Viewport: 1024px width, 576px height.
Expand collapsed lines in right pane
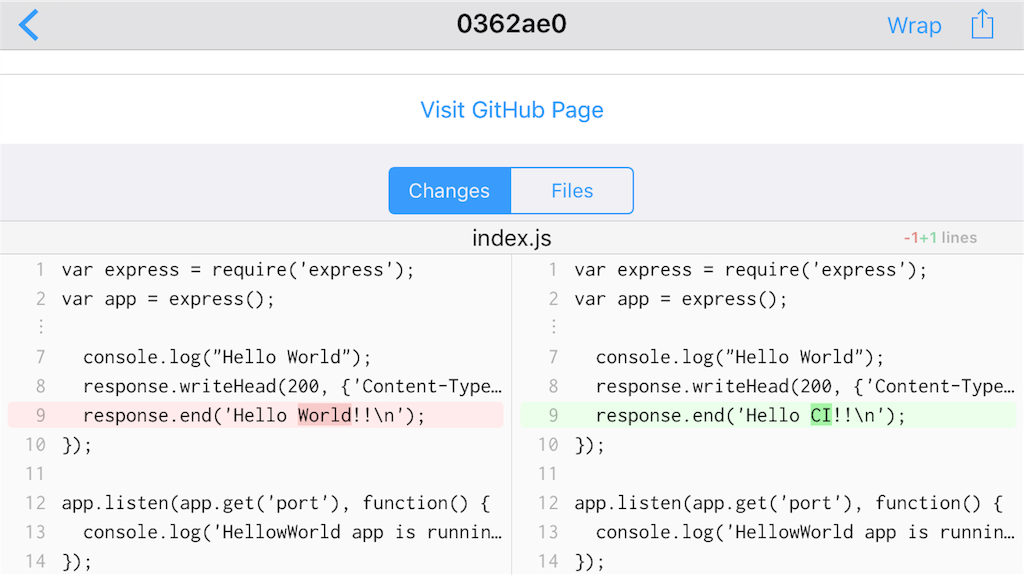pos(554,326)
